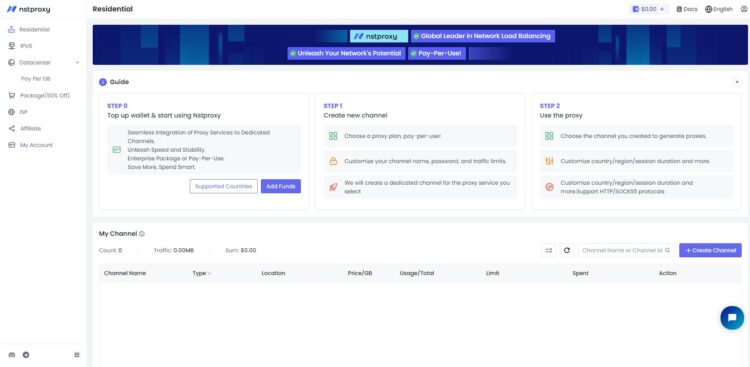The height and width of the screenshot is (367, 750).
Task: Click the 'Traffic: 0.00MB' statistic
Action: pos(174,250)
